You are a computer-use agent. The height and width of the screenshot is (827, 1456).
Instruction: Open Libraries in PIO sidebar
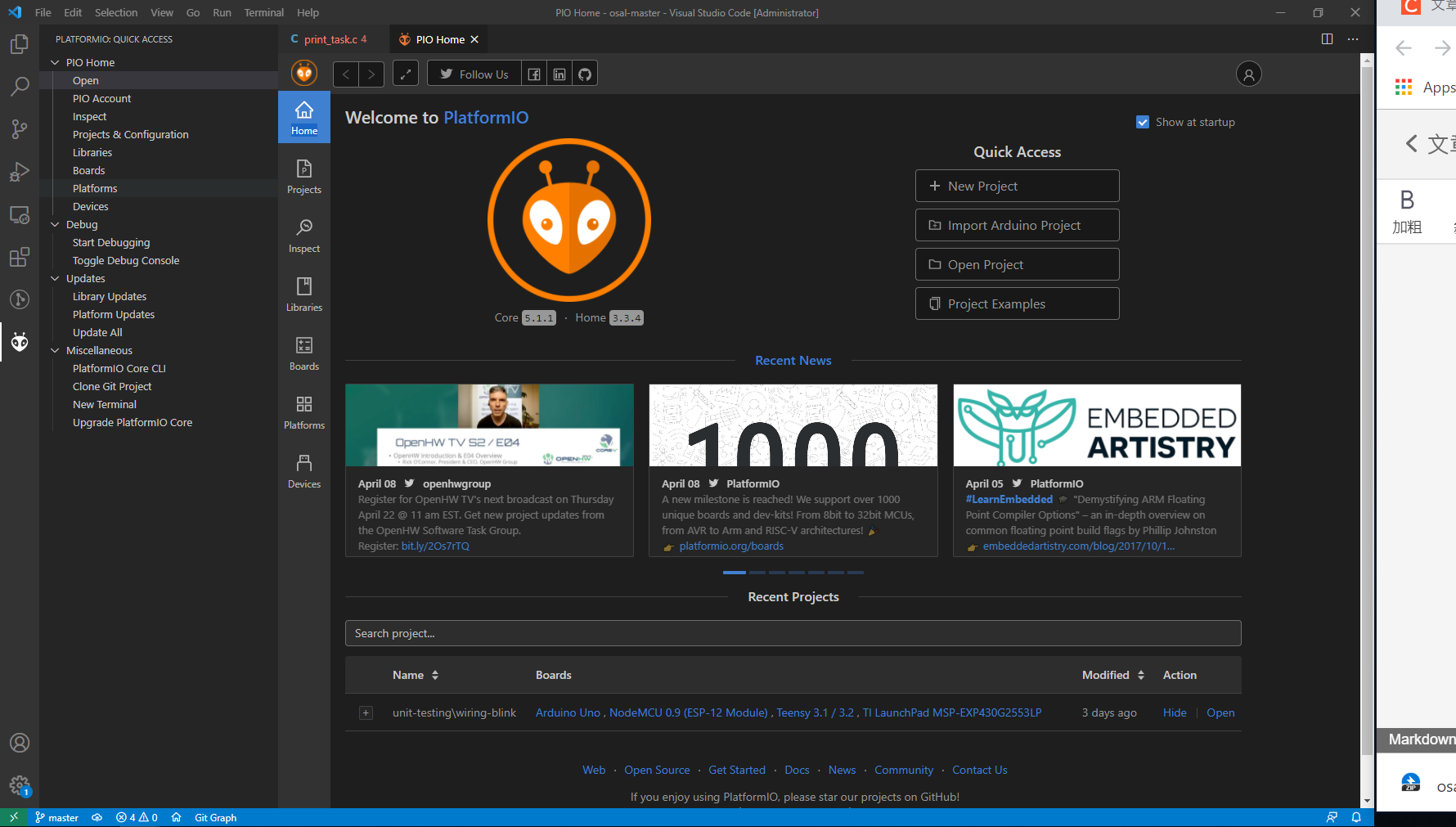click(x=304, y=294)
